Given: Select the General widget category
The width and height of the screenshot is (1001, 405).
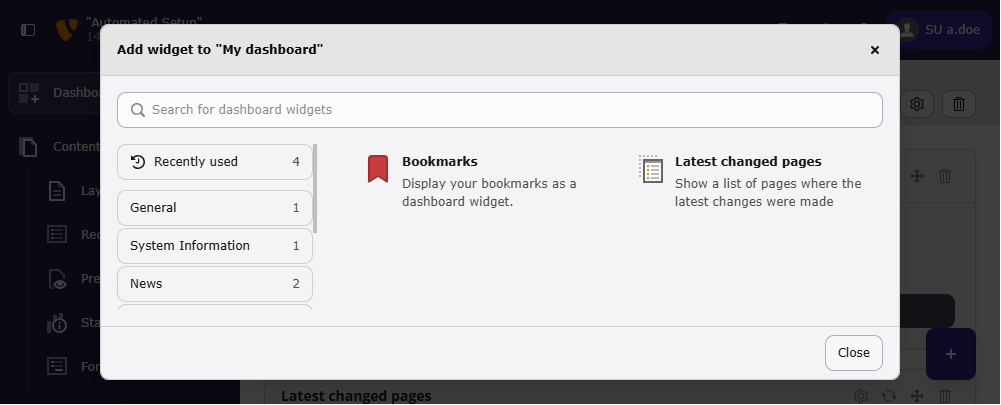Looking at the screenshot, I should 215,208.
